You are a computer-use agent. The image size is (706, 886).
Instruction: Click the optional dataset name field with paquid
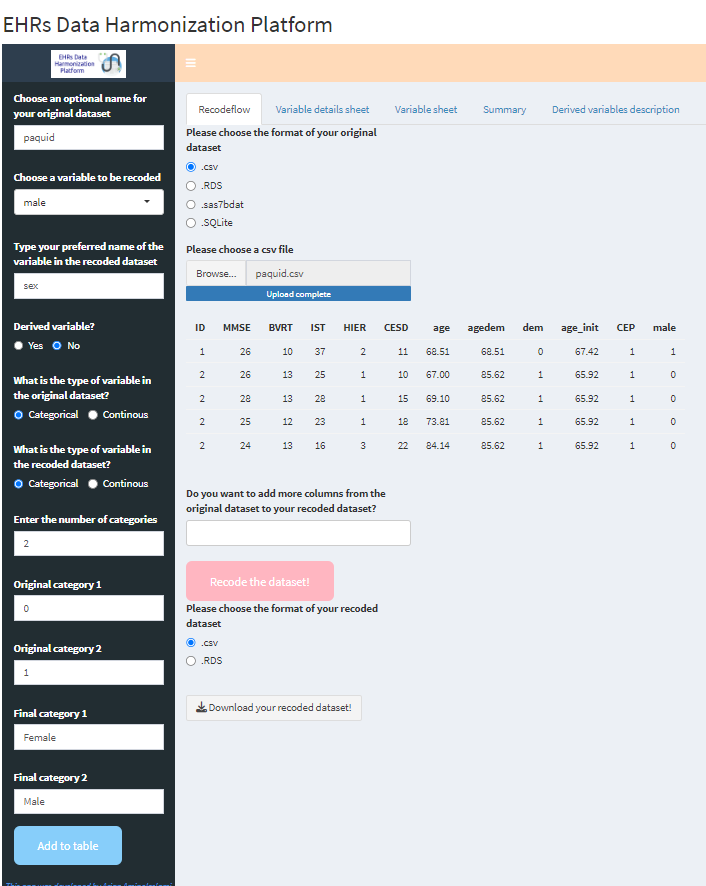(x=89, y=137)
